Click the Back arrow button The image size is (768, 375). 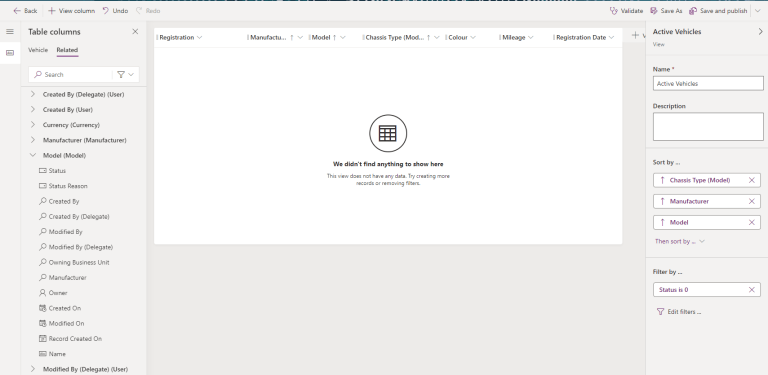click(x=25, y=11)
